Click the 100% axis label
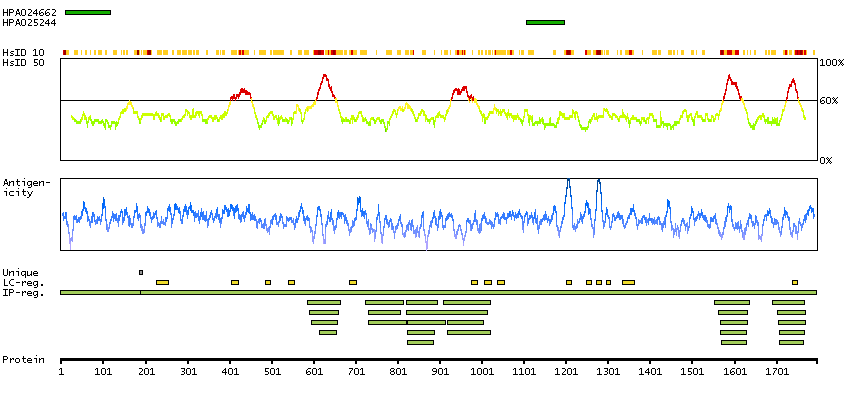The height and width of the screenshot is (400, 850). 832,62
